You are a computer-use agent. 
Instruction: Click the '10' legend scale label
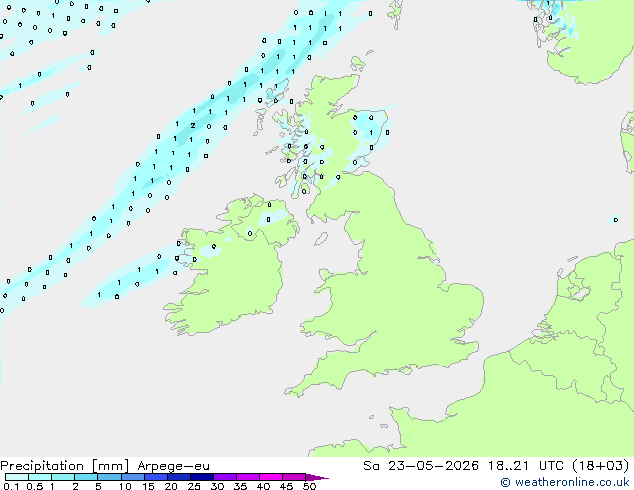(125, 486)
